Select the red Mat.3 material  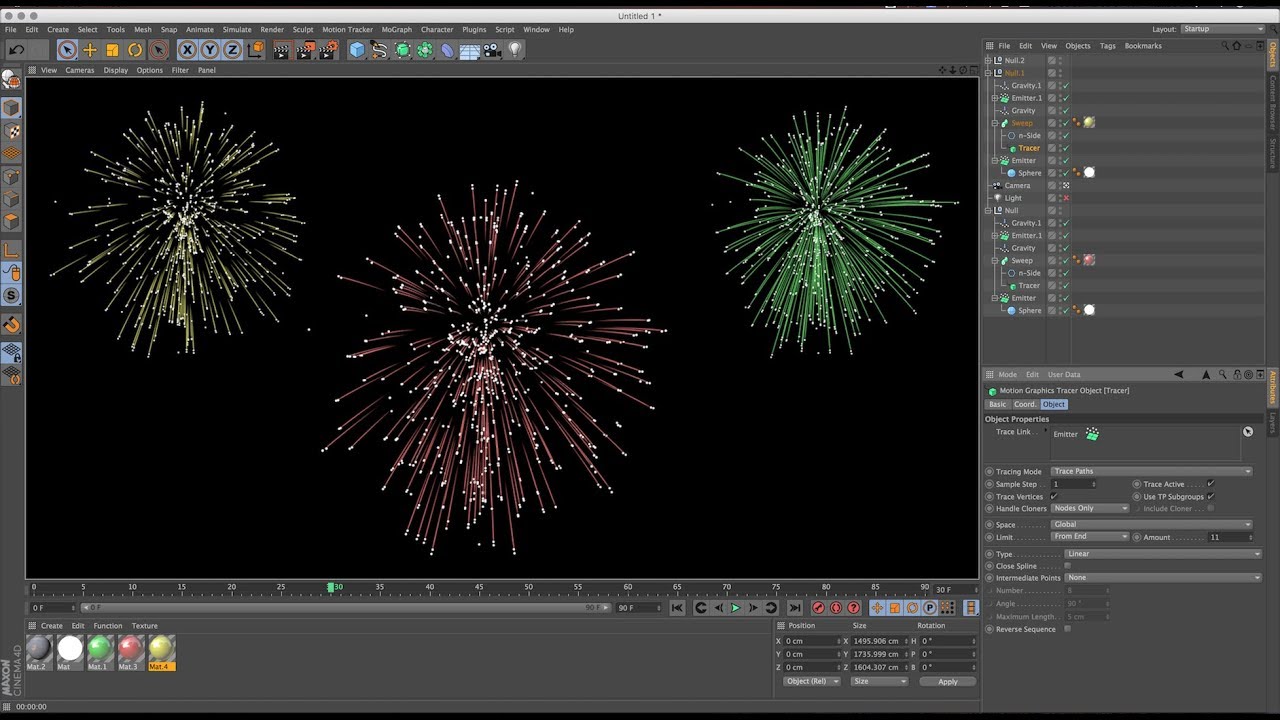(130, 652)
